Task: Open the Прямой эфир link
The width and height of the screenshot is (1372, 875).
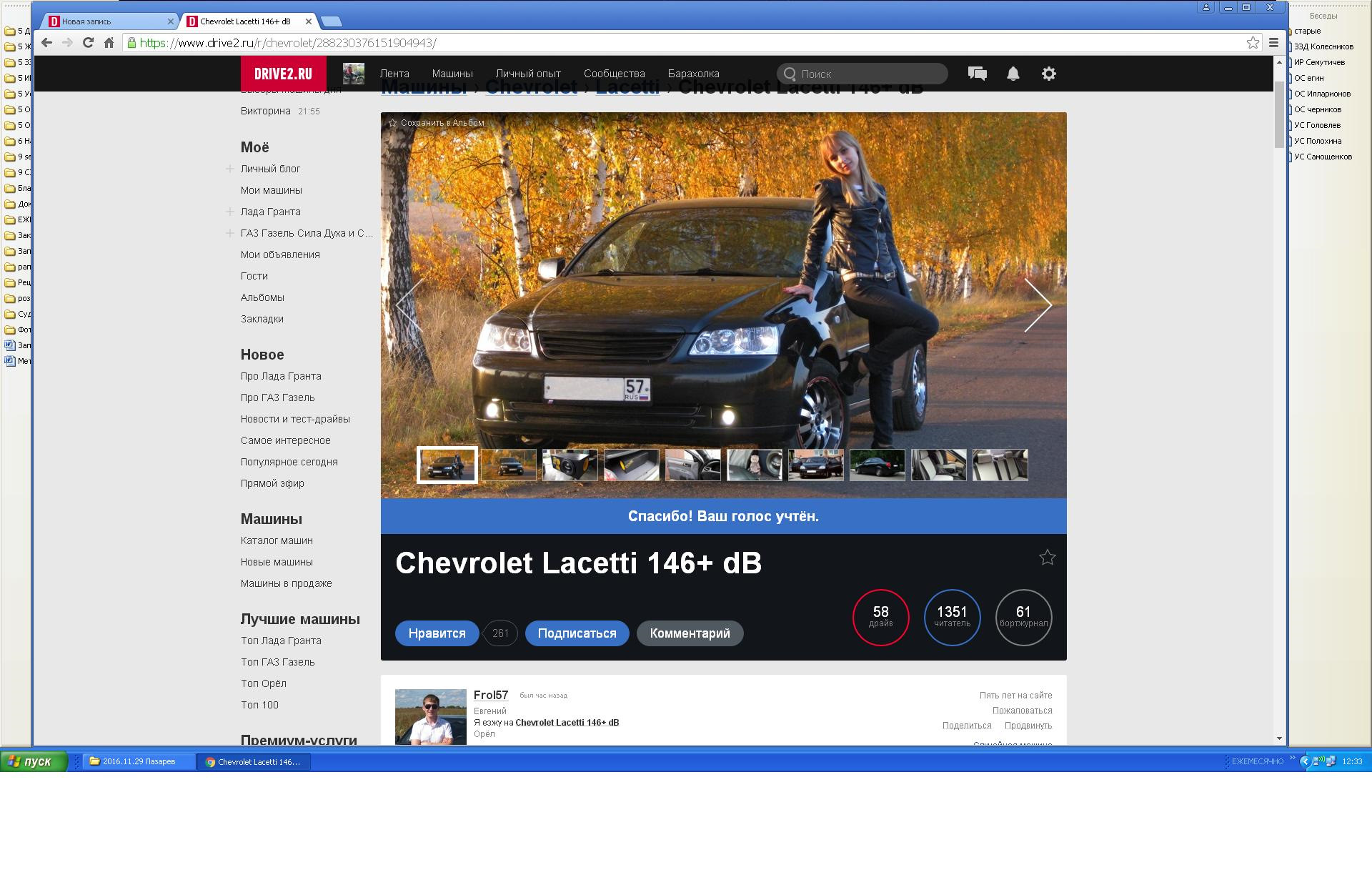Action: click(x=272, y=483)
